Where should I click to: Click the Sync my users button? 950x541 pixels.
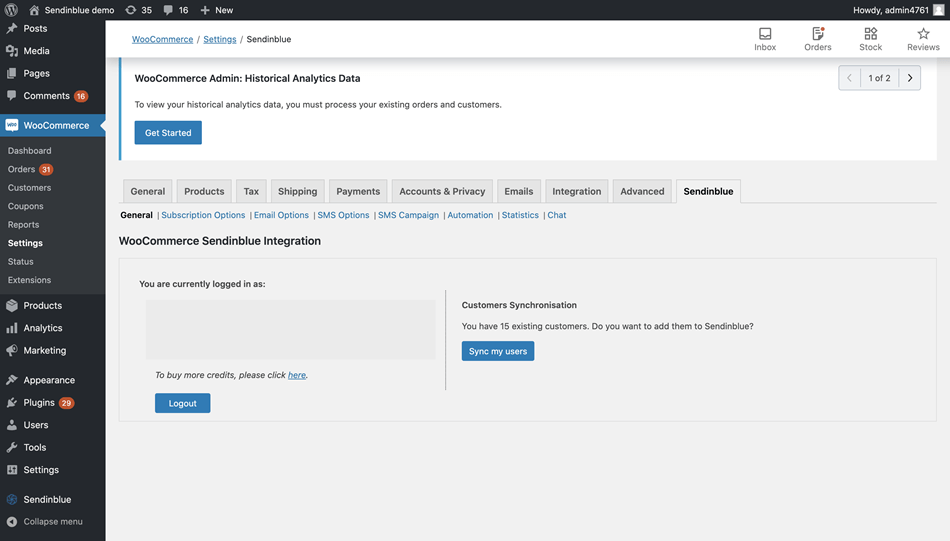tap(498, 351)
